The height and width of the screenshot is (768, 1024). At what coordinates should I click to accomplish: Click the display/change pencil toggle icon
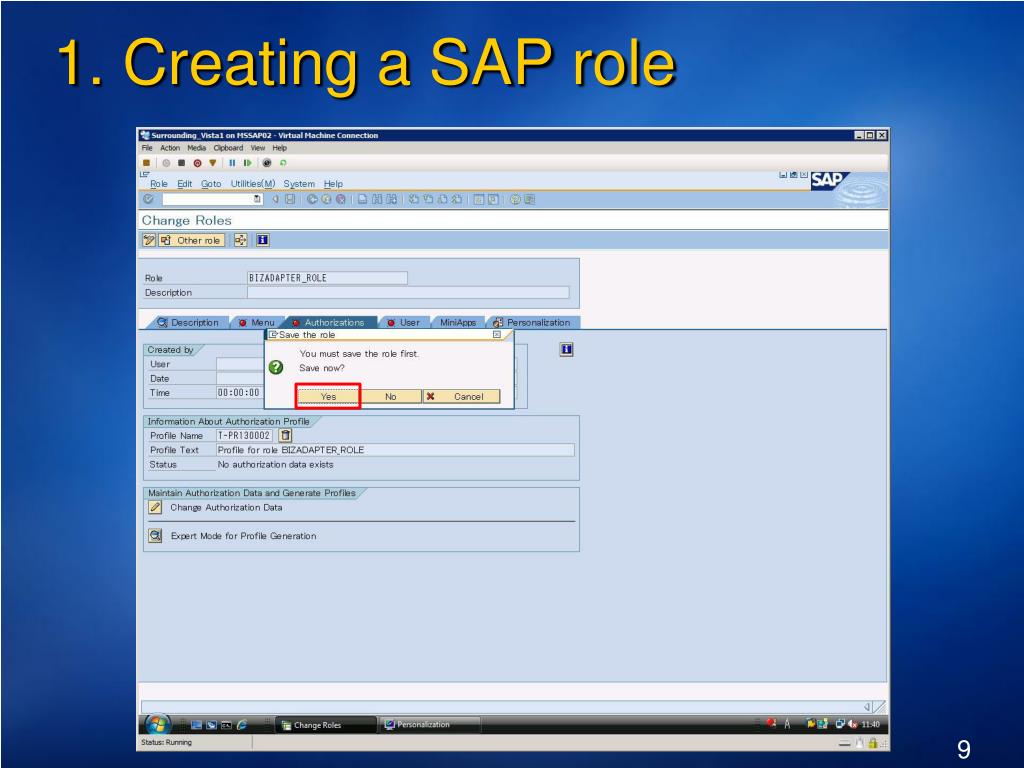tap(149, 240)
